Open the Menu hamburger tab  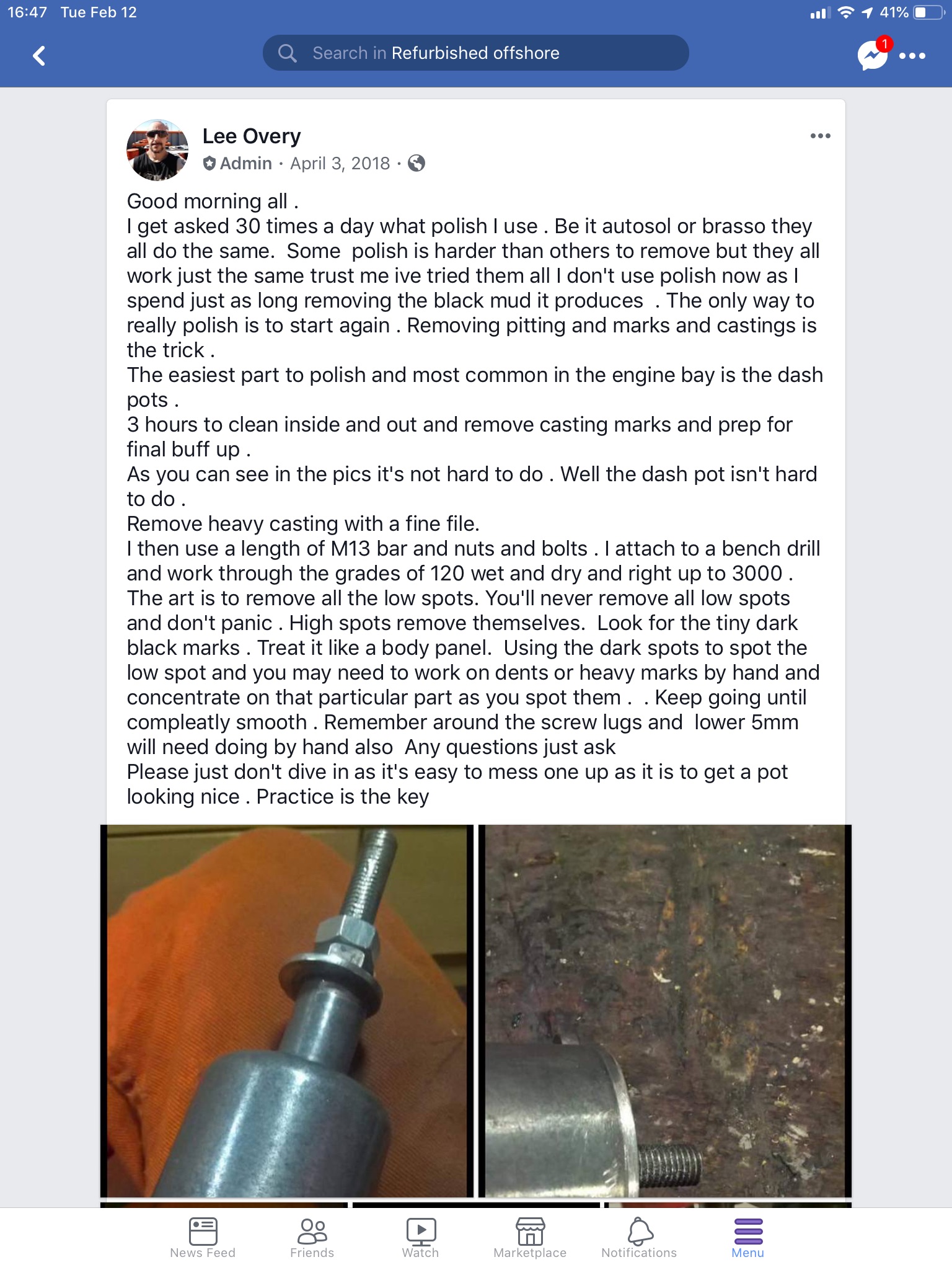coord(748,1237)
